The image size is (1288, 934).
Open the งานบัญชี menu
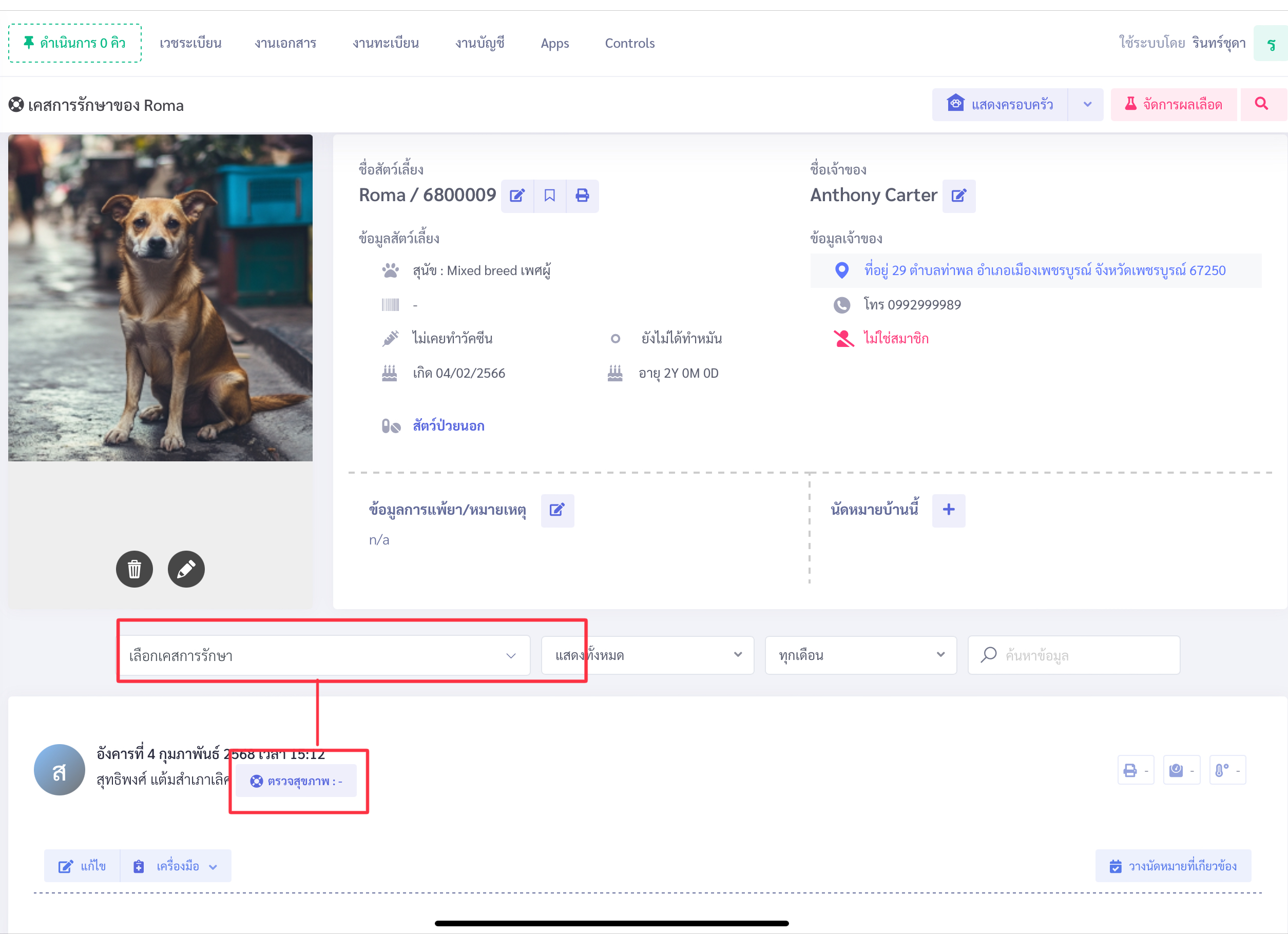coord(480,43)
